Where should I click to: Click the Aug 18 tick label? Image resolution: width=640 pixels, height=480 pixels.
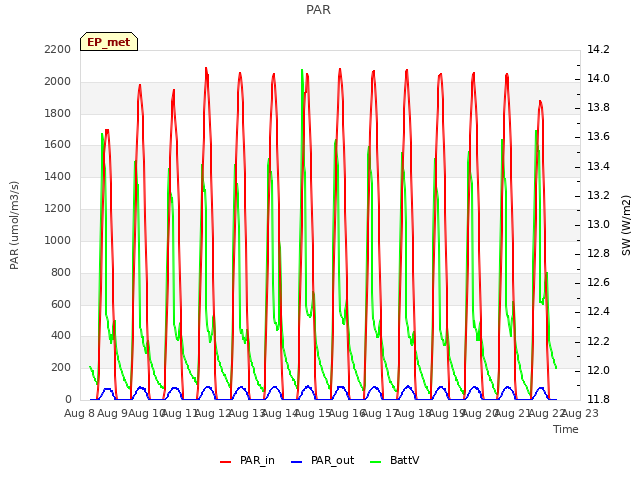413,413
